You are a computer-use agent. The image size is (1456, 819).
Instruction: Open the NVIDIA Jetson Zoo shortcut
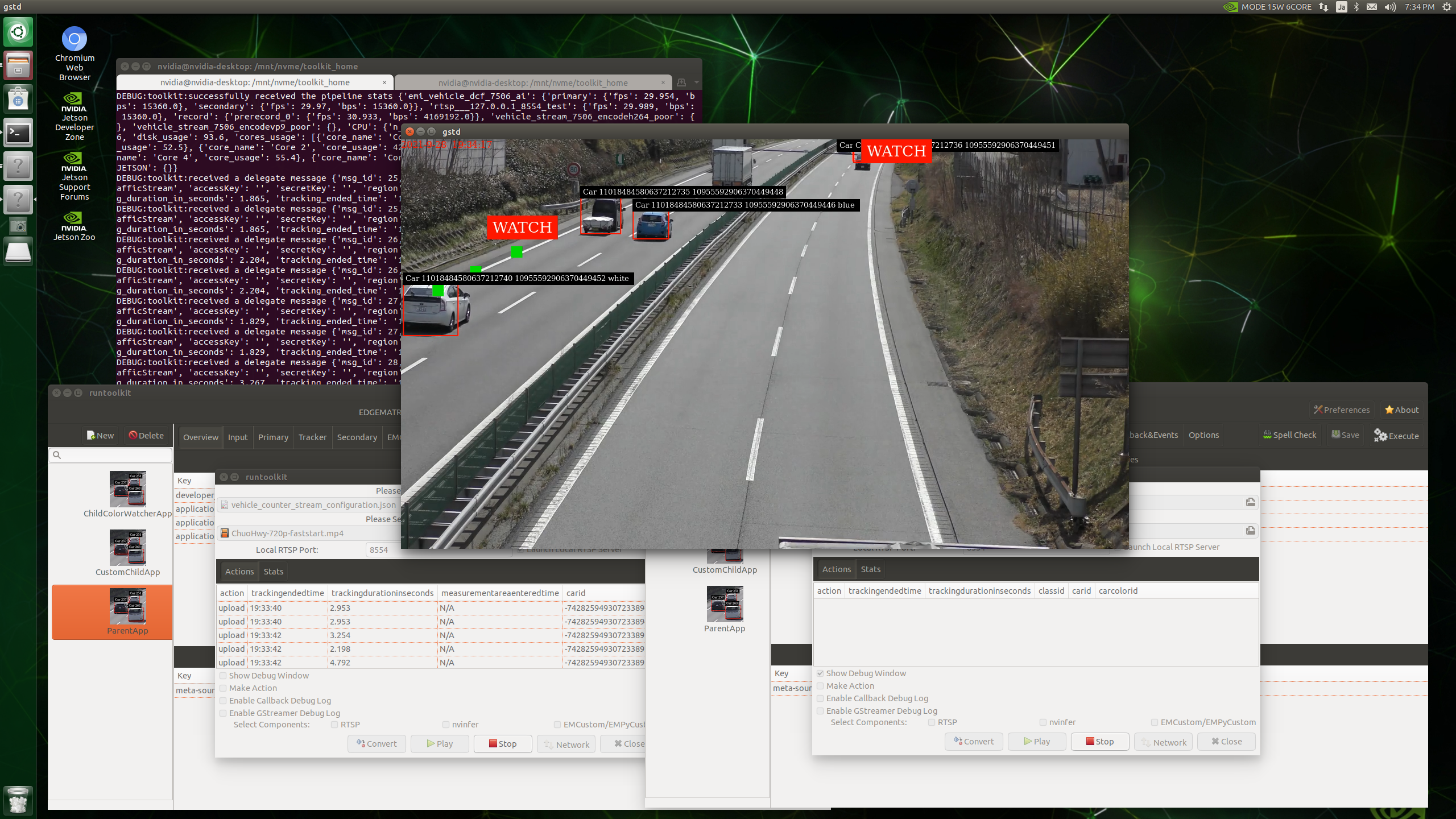75,226
